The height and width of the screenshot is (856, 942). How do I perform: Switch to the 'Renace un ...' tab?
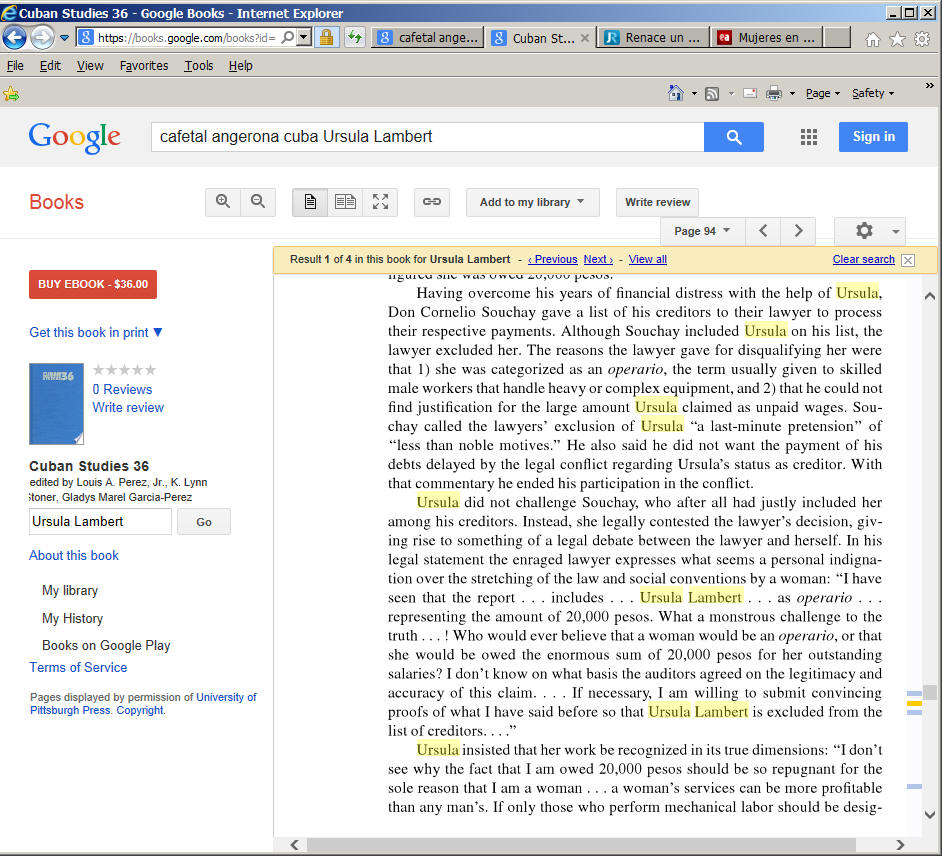pyautogui.click(x=653, y=38)
